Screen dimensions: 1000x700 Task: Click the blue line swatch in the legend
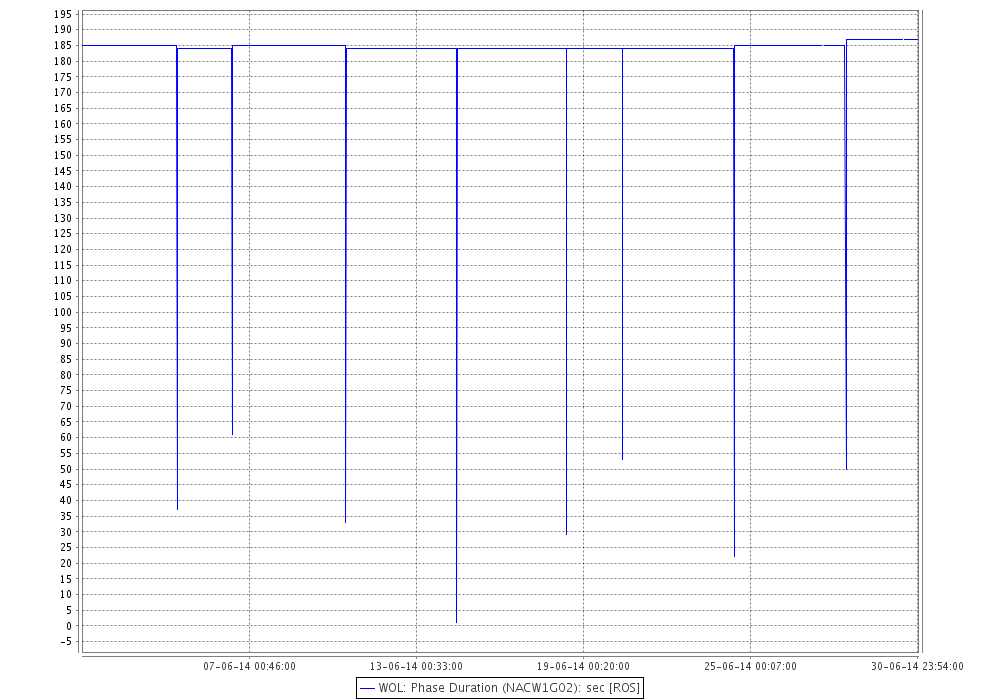point(367,689)
